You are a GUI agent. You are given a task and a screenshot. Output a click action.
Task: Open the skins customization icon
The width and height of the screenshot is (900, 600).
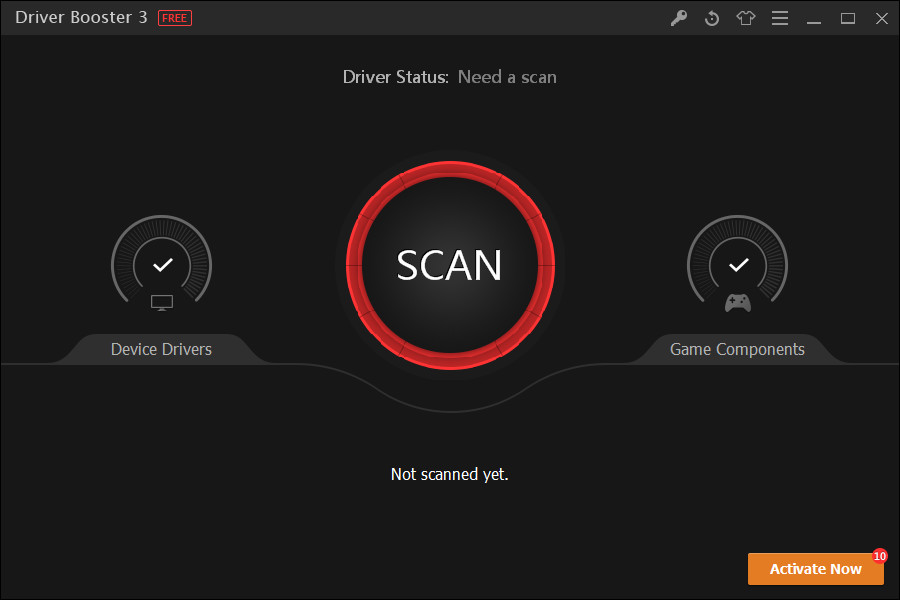point(746,18)
